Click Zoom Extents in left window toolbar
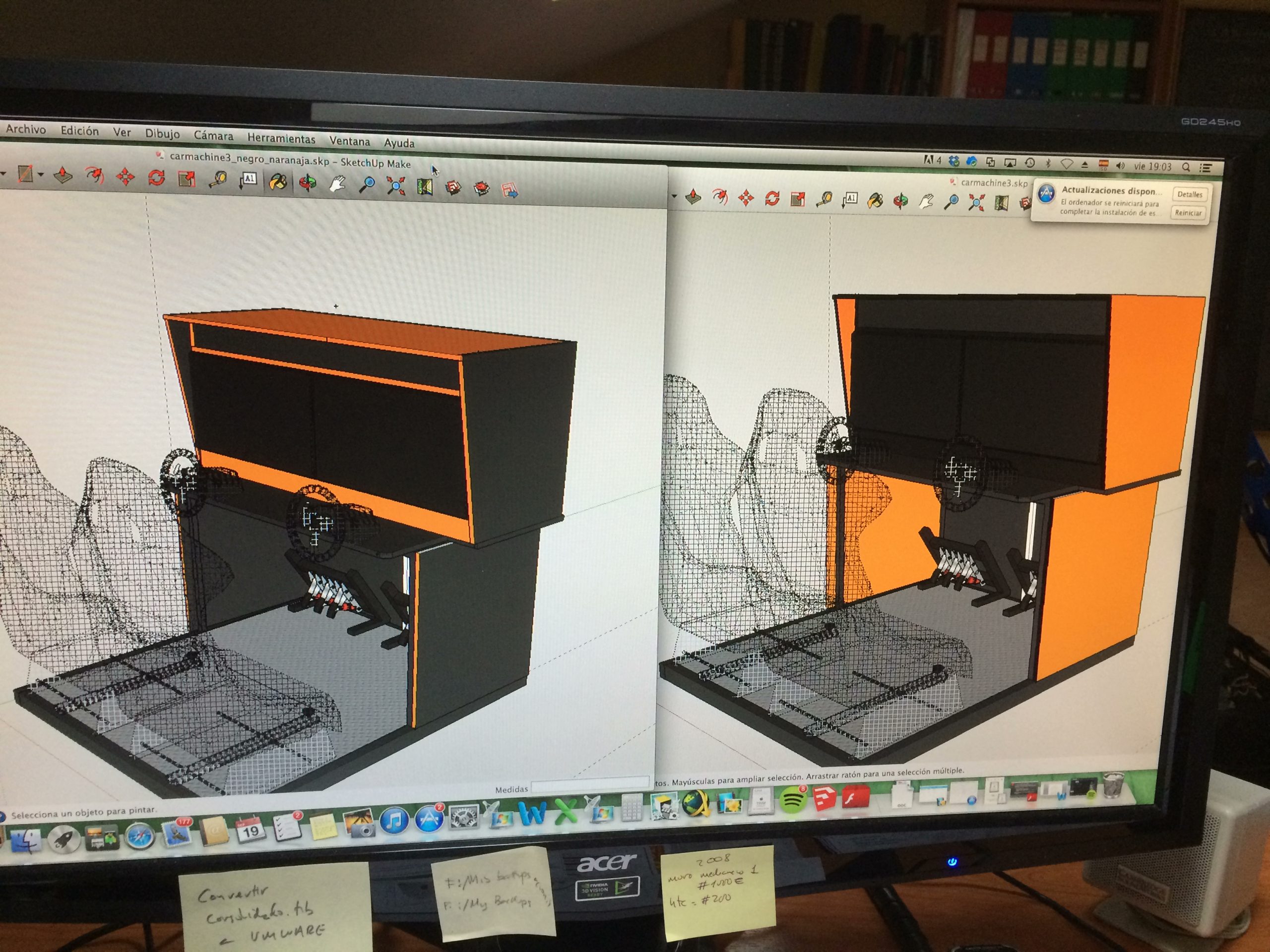Image resolution: width=1270 pixels, height=952 pixels. point(395,185)
